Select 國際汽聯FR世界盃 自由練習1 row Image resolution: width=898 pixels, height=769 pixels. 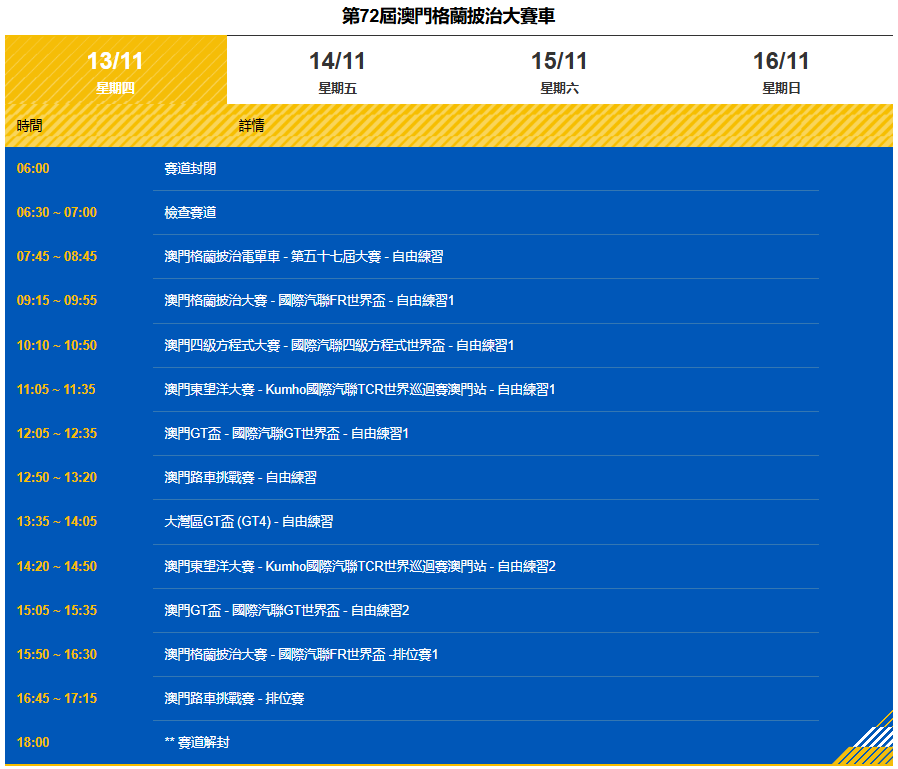click(309, 301)
